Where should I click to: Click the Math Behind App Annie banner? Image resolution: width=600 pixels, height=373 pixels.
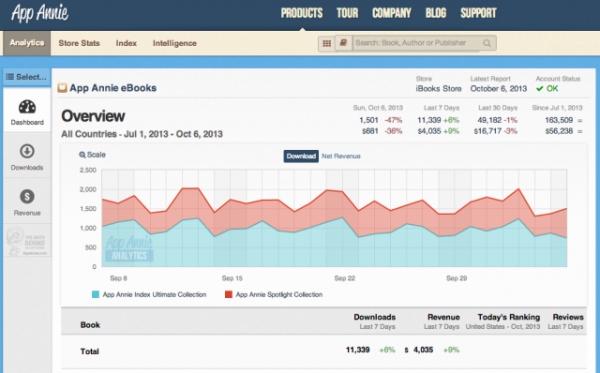click(x=27, y=241)
